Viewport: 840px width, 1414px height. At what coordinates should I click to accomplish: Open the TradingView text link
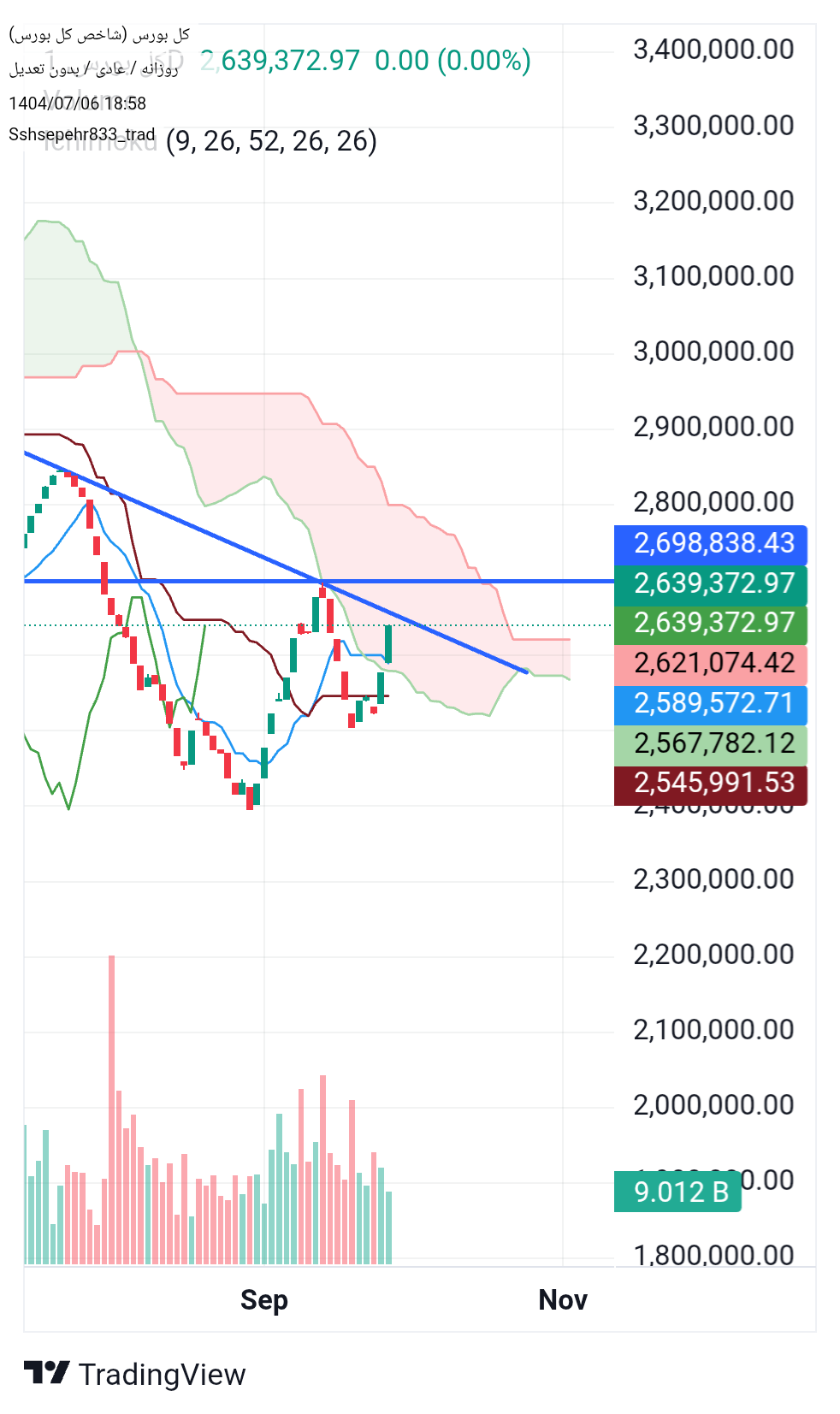tap(162, 1374)
